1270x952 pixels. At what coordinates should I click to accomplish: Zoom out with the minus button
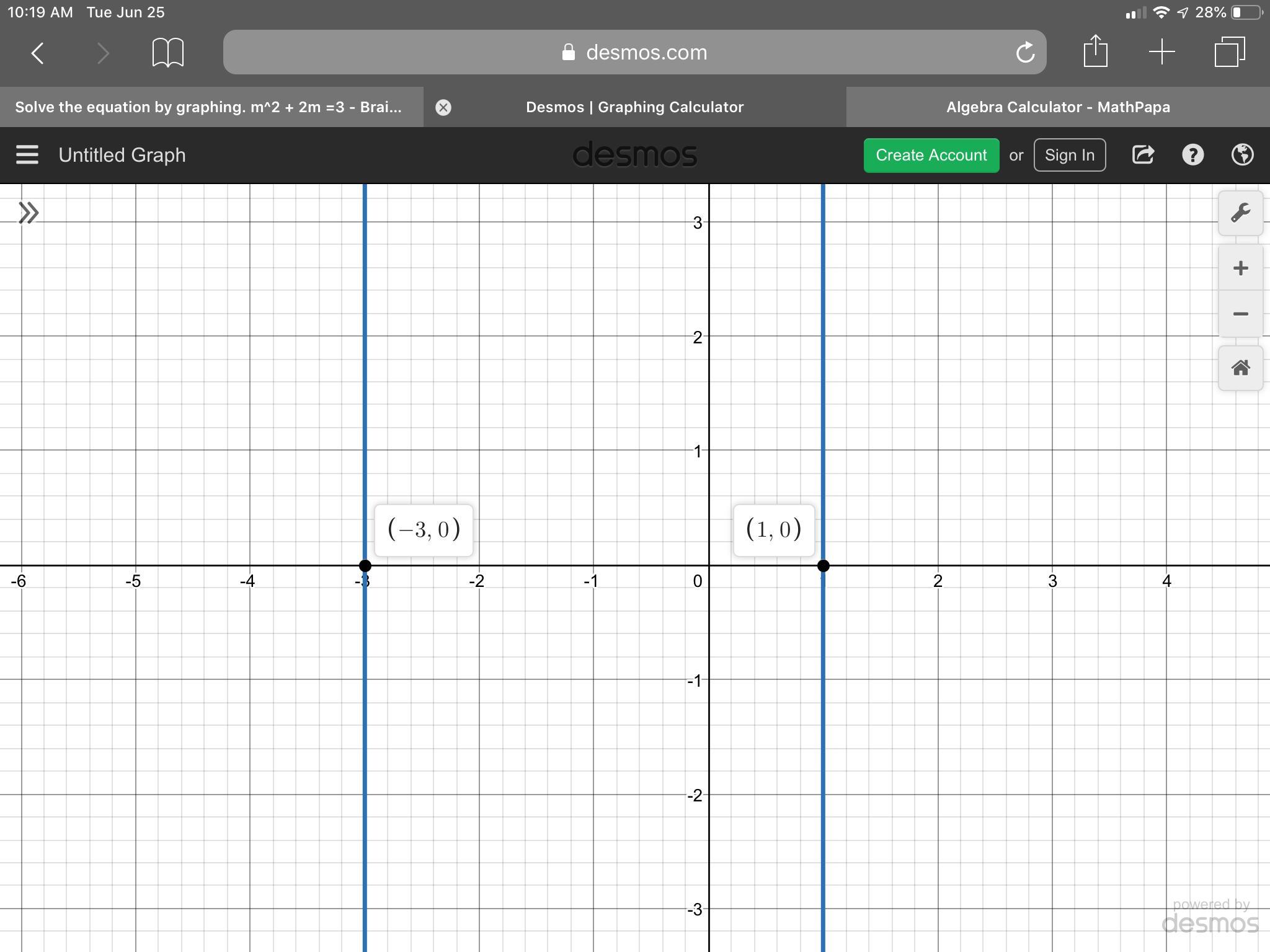[1240, 314]
